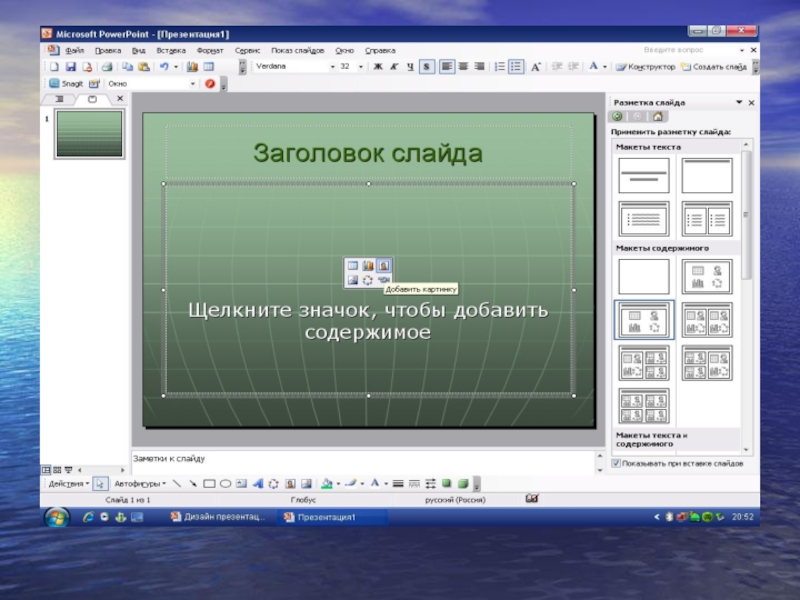Switch to Дизайн презентац... taskbar window

[x=218, y=517]
